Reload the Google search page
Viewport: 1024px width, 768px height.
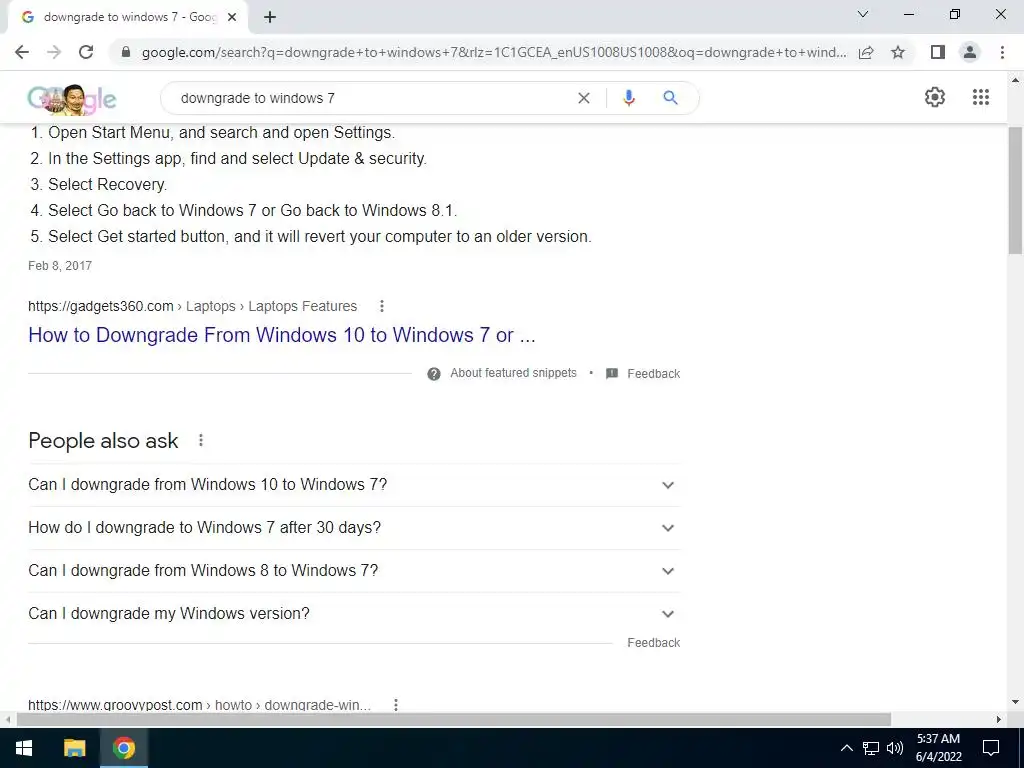click(x=86, y=52)
